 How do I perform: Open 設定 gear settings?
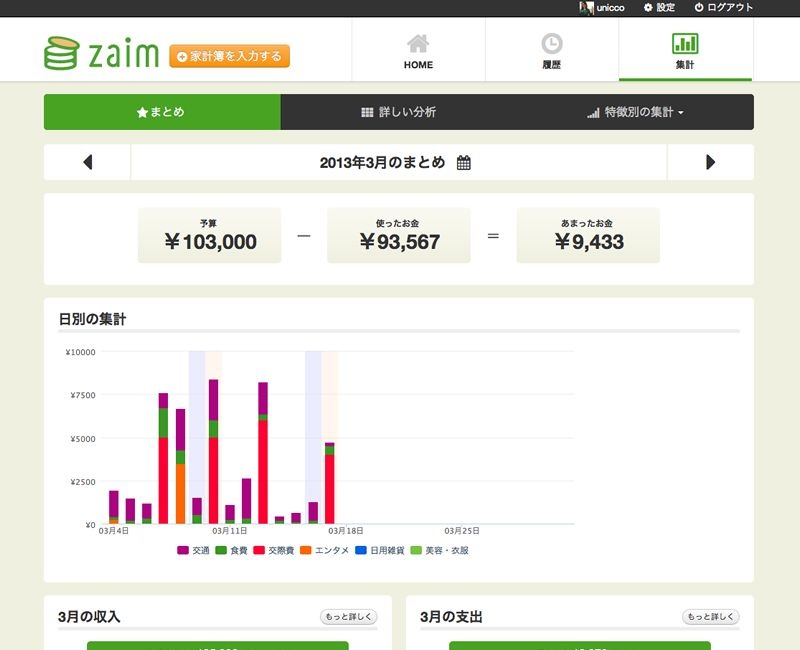click(x=659, y=7)
